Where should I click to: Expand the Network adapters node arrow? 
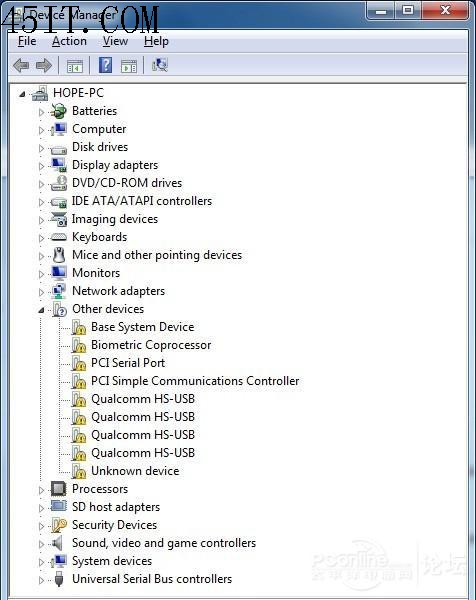coord(41,292)
